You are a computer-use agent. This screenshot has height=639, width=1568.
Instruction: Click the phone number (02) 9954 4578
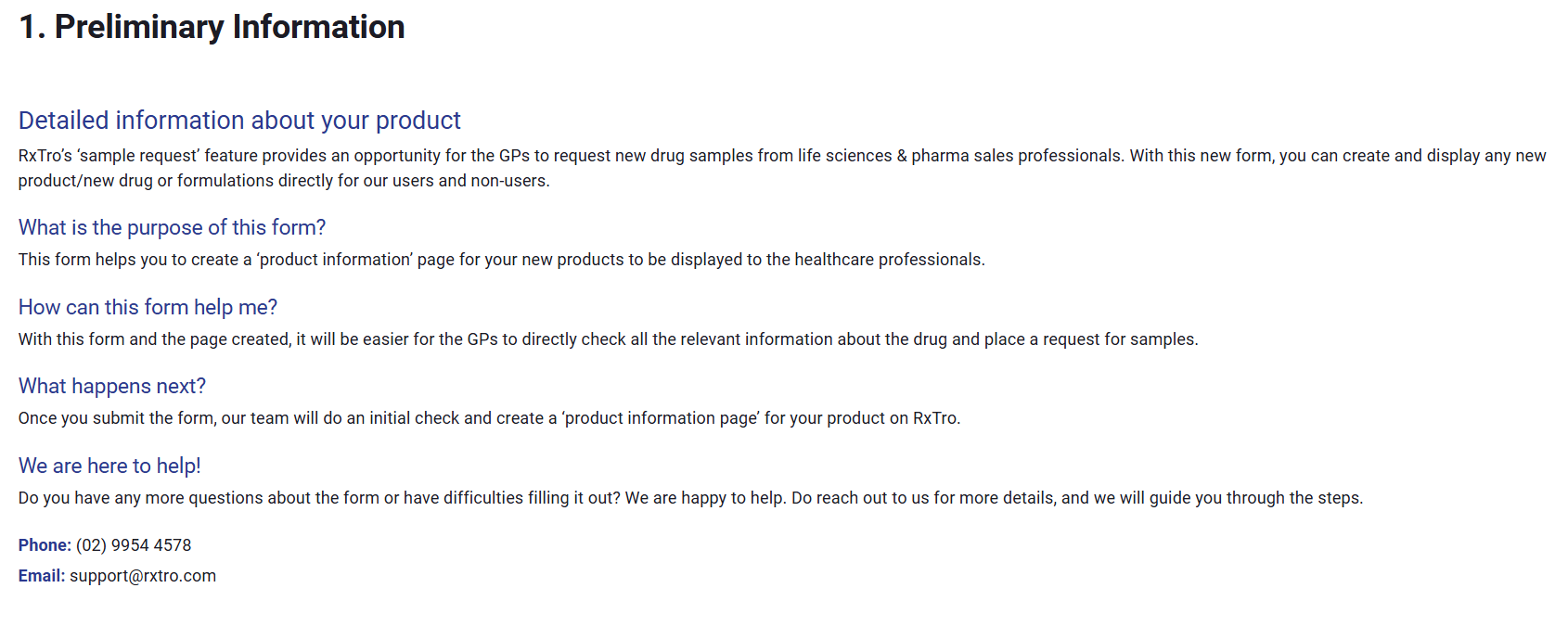[134, 545]
